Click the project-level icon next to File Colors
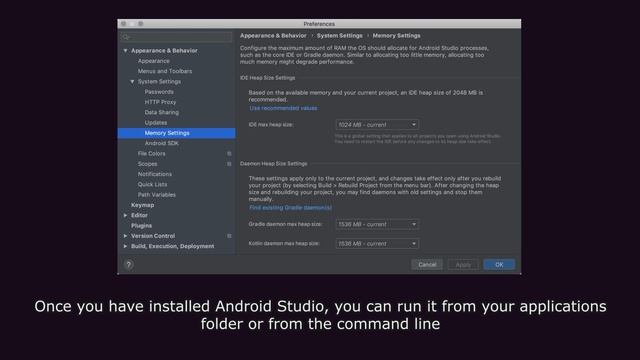This screenshot has width=640, height=360. coord(229,153)
